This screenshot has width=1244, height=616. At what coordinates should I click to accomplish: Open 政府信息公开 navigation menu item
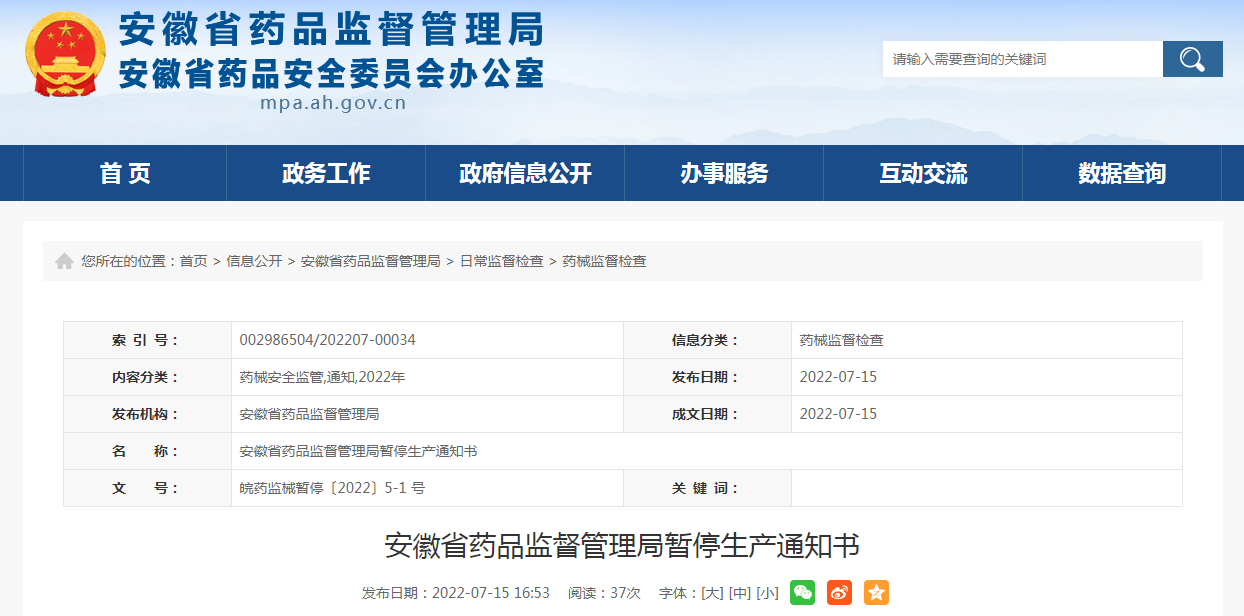525,173
